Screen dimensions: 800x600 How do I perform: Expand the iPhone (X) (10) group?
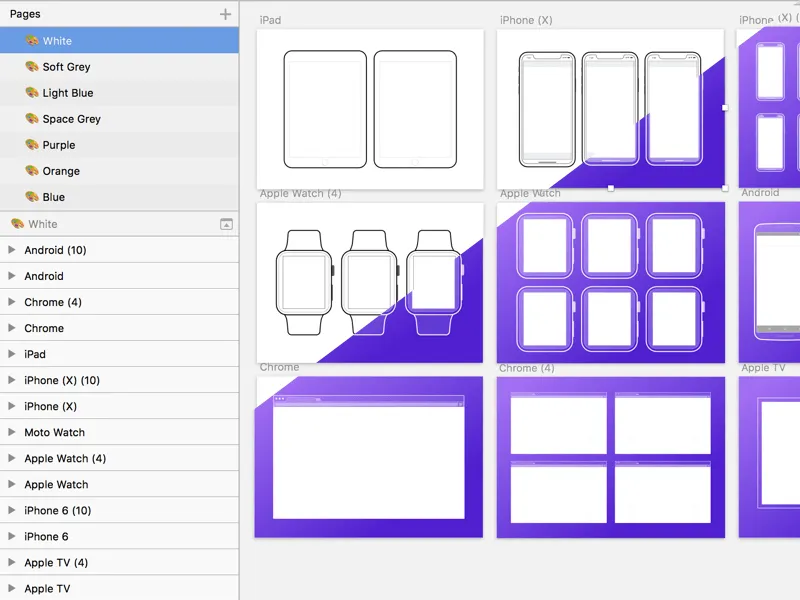[12, 380]
